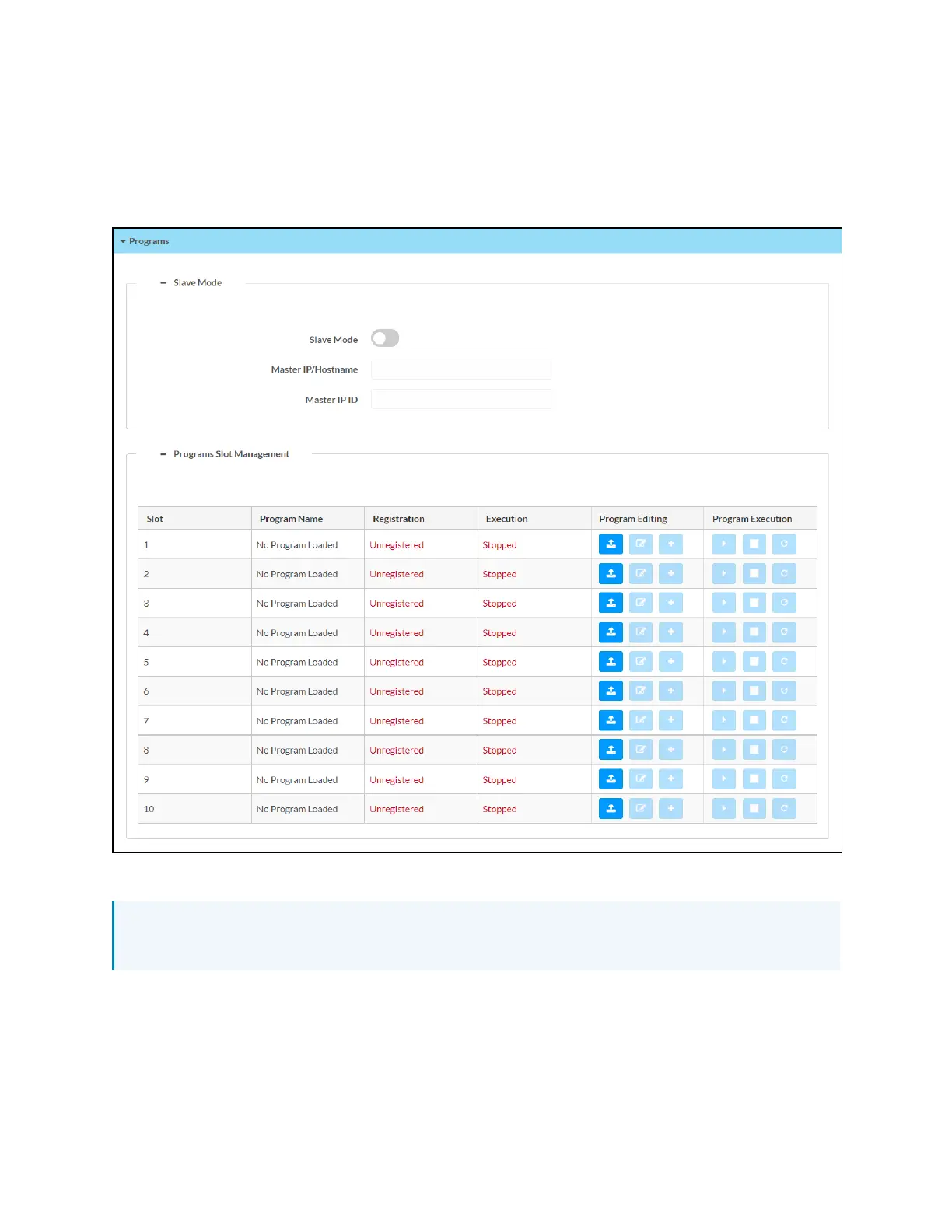Click the plus icon for slot 3
The height and width of the screenshot is (1232, 952).
(670, 603)
